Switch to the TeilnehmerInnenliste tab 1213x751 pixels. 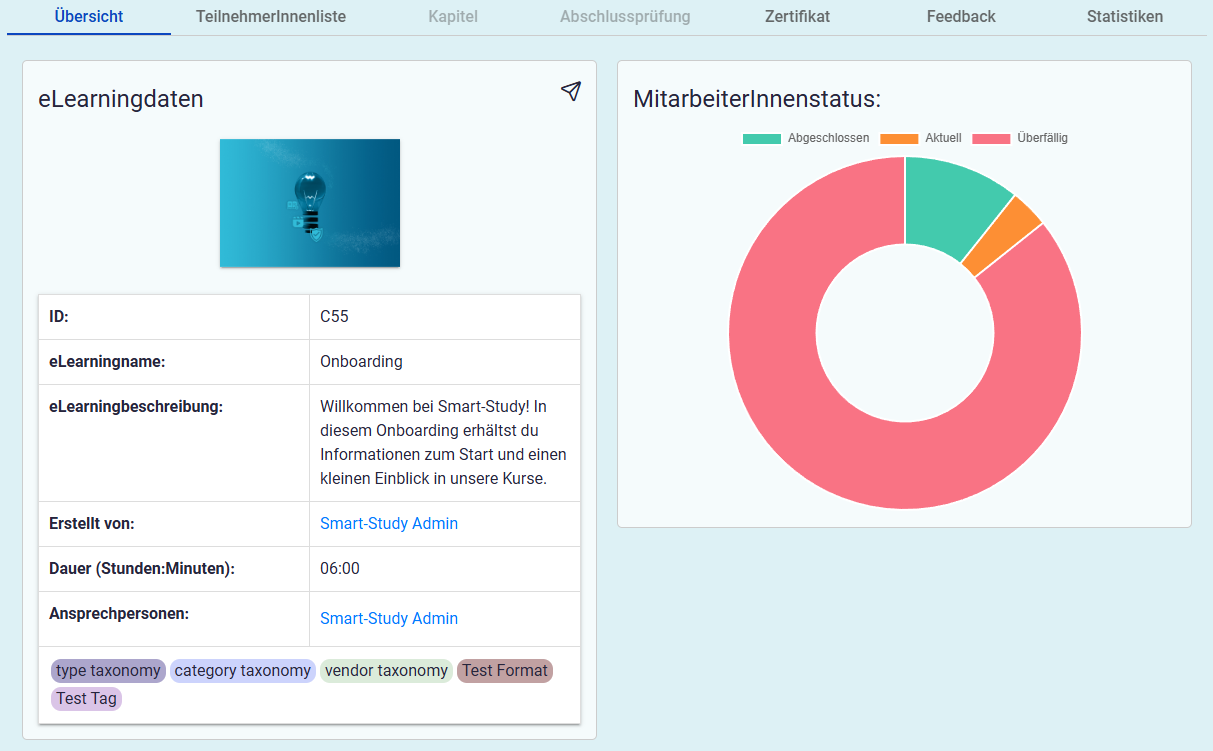click(269, 17)
